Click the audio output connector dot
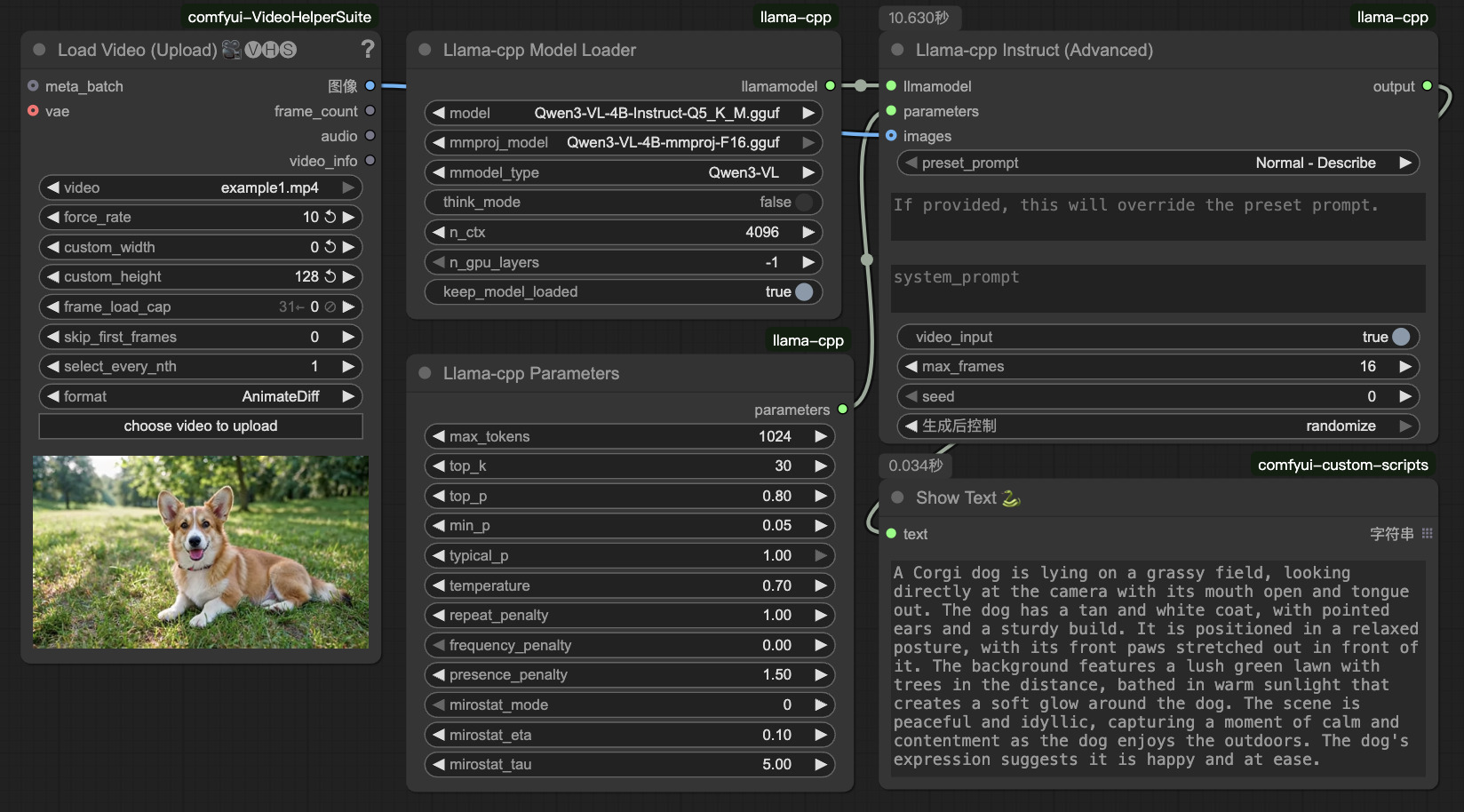This screenshot has height=812, width=1464. click(x=370, y=136)
